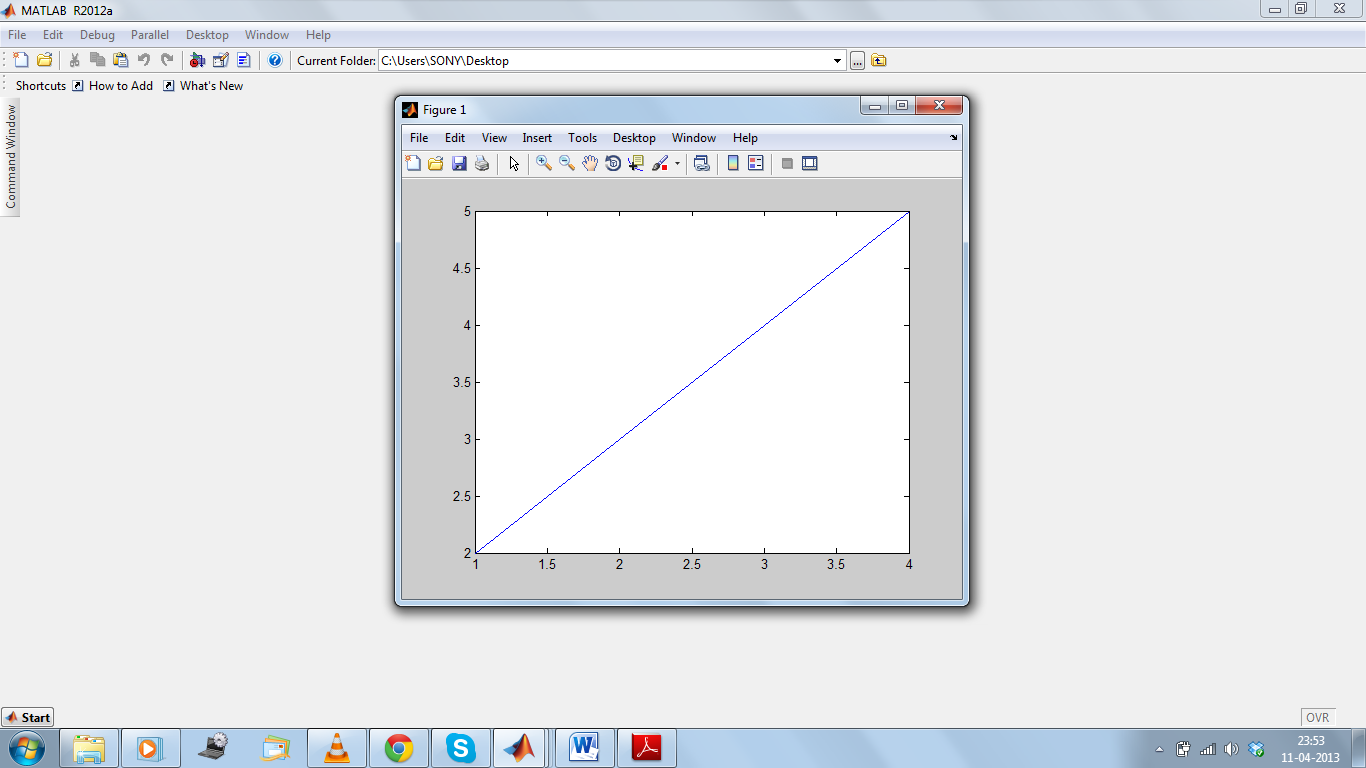Select the Zoom In tool in the figure toolbar
The image size is (1366, 768).
coord(544,163)
